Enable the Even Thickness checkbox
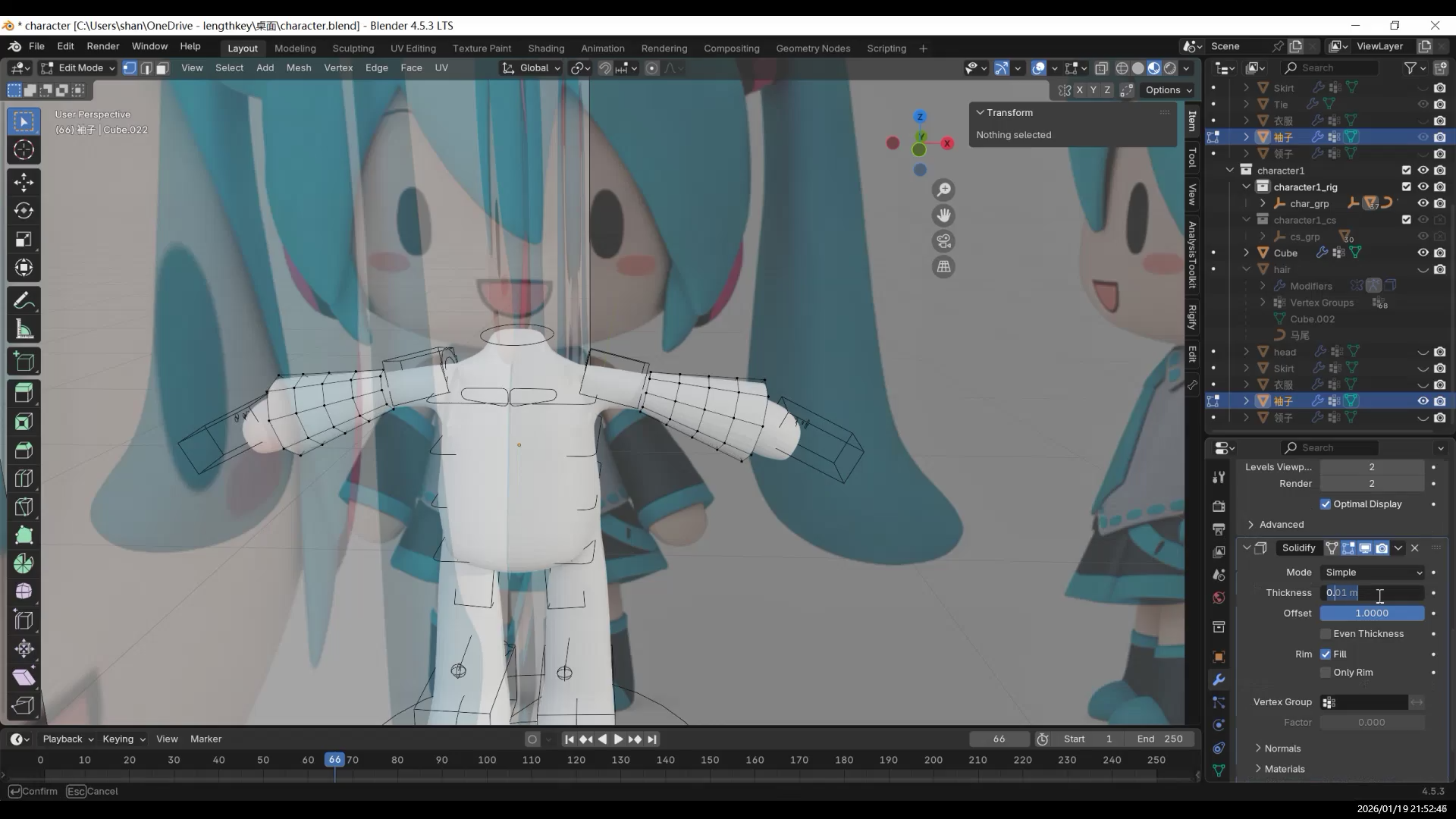The height and width of the screenshot is (819, 1456). point(1326,634)
